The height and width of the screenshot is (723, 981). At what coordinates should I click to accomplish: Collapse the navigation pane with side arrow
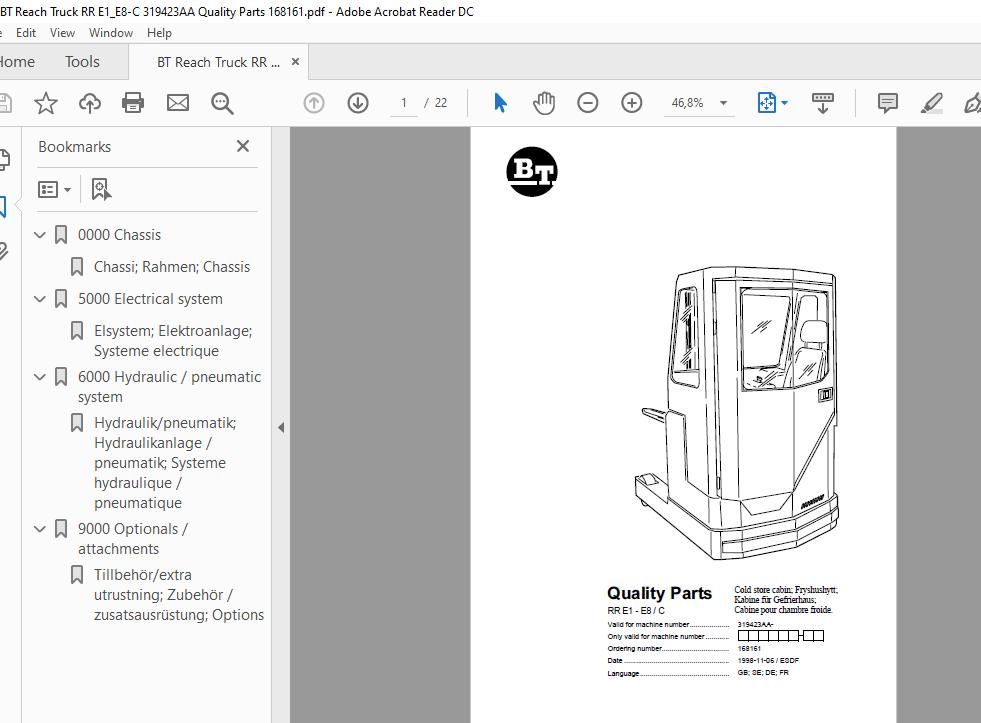coord(281,427)
